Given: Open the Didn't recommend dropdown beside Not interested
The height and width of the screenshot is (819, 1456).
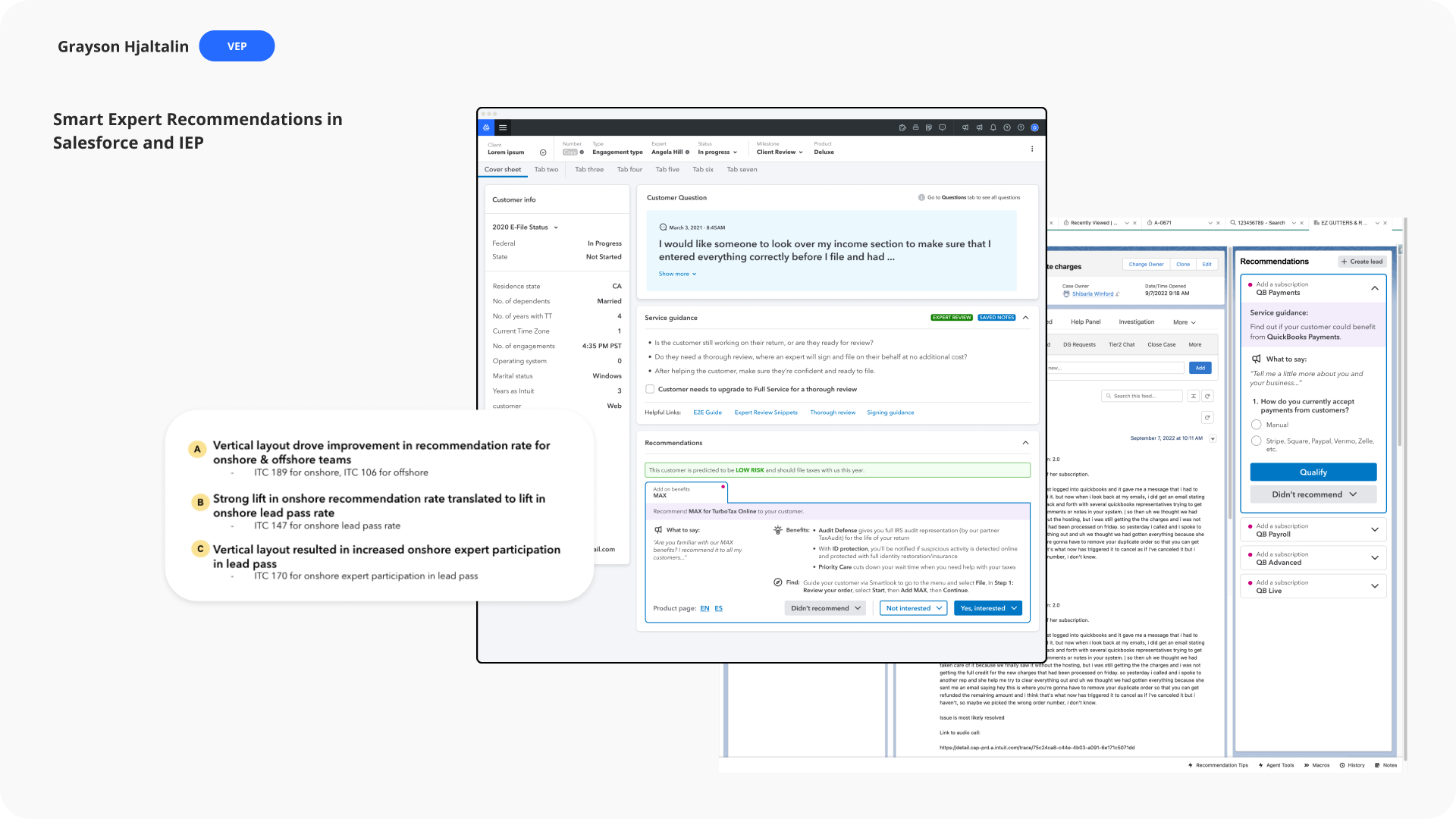Looking at the screenshot, I should [825, 608].
